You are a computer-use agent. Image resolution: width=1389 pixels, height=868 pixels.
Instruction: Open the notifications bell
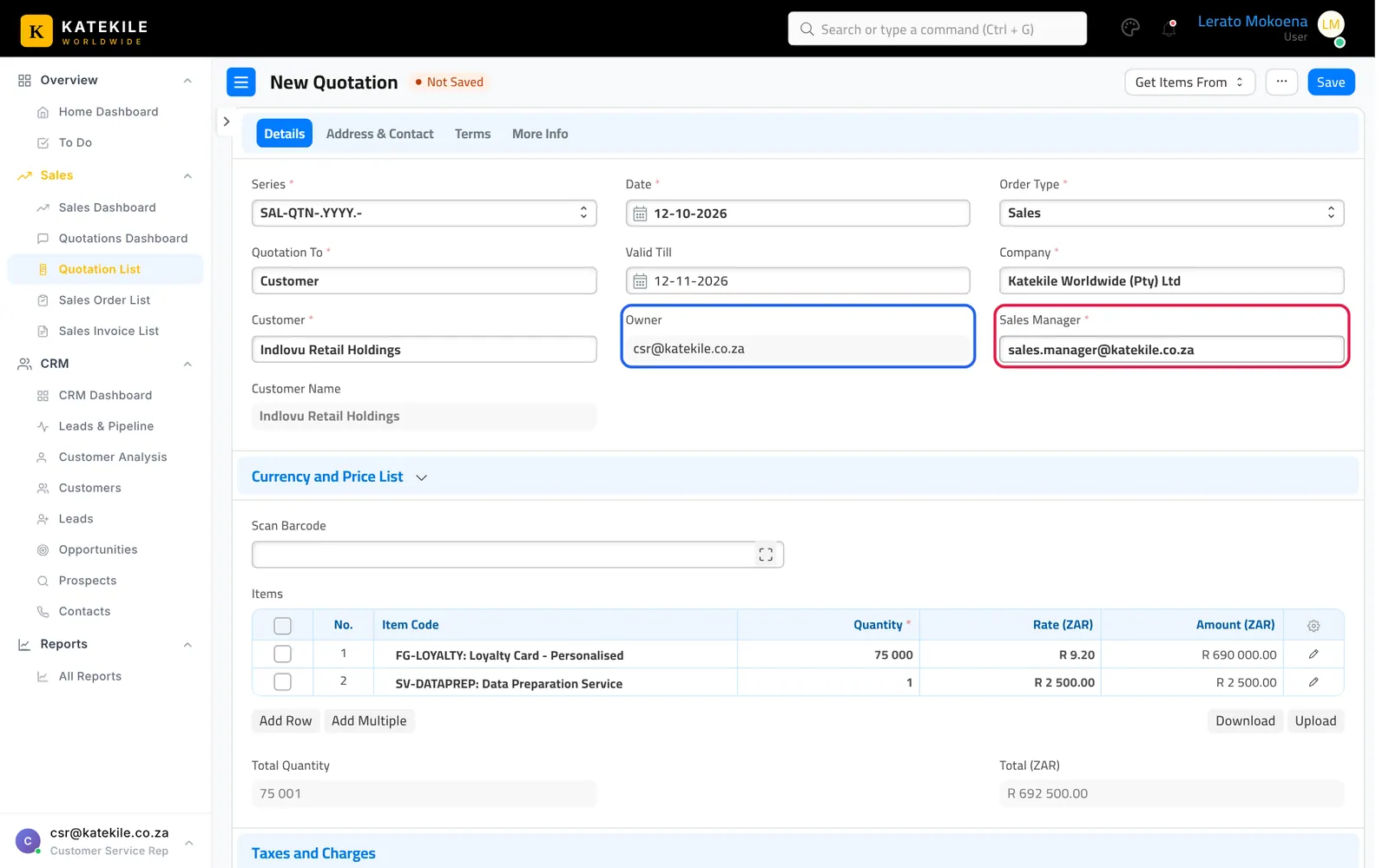click(1169, 29)
